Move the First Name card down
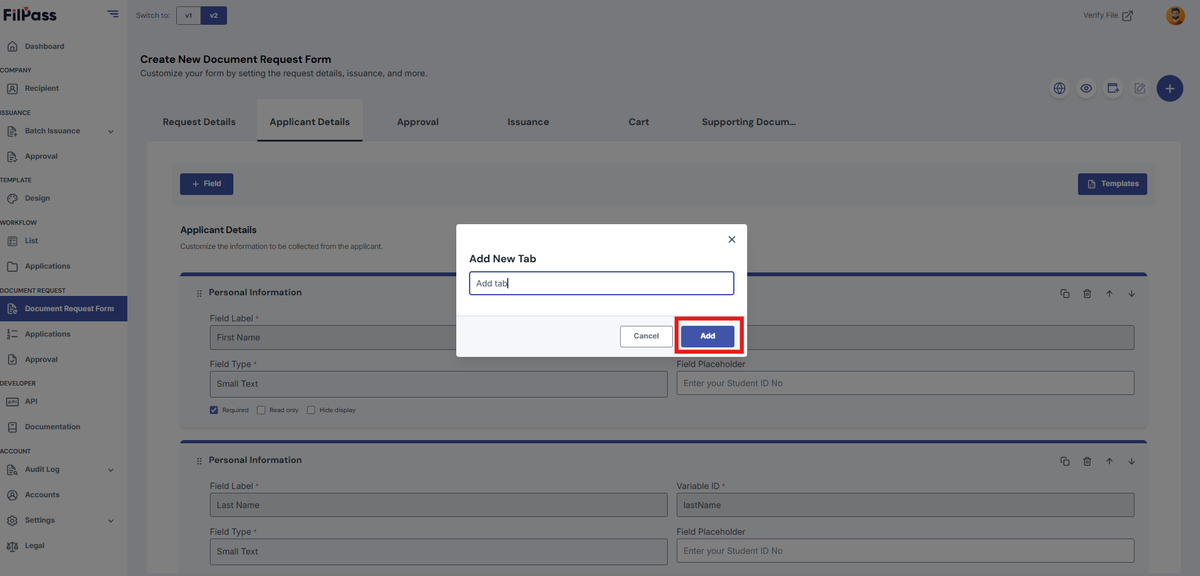Viewport: 1200px width, 576px height. [x=1132, y=294]
